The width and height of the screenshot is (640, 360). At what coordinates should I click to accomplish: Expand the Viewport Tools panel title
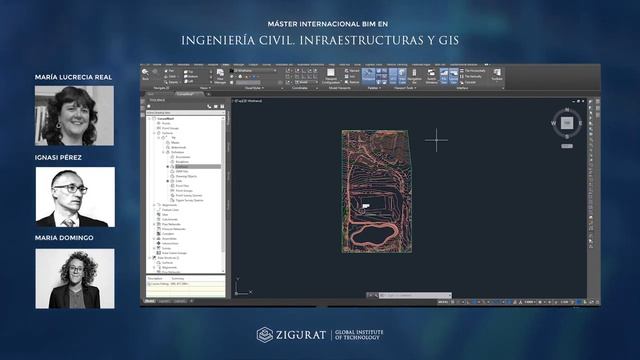pyautogui.click(x=405, y=88)
